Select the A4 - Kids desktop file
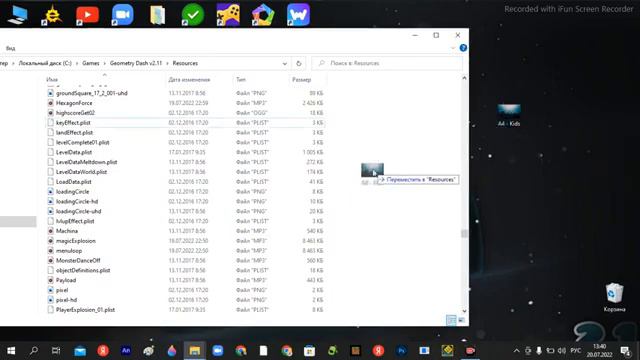Screen dimensions: 640x360 tap(509, 116)
